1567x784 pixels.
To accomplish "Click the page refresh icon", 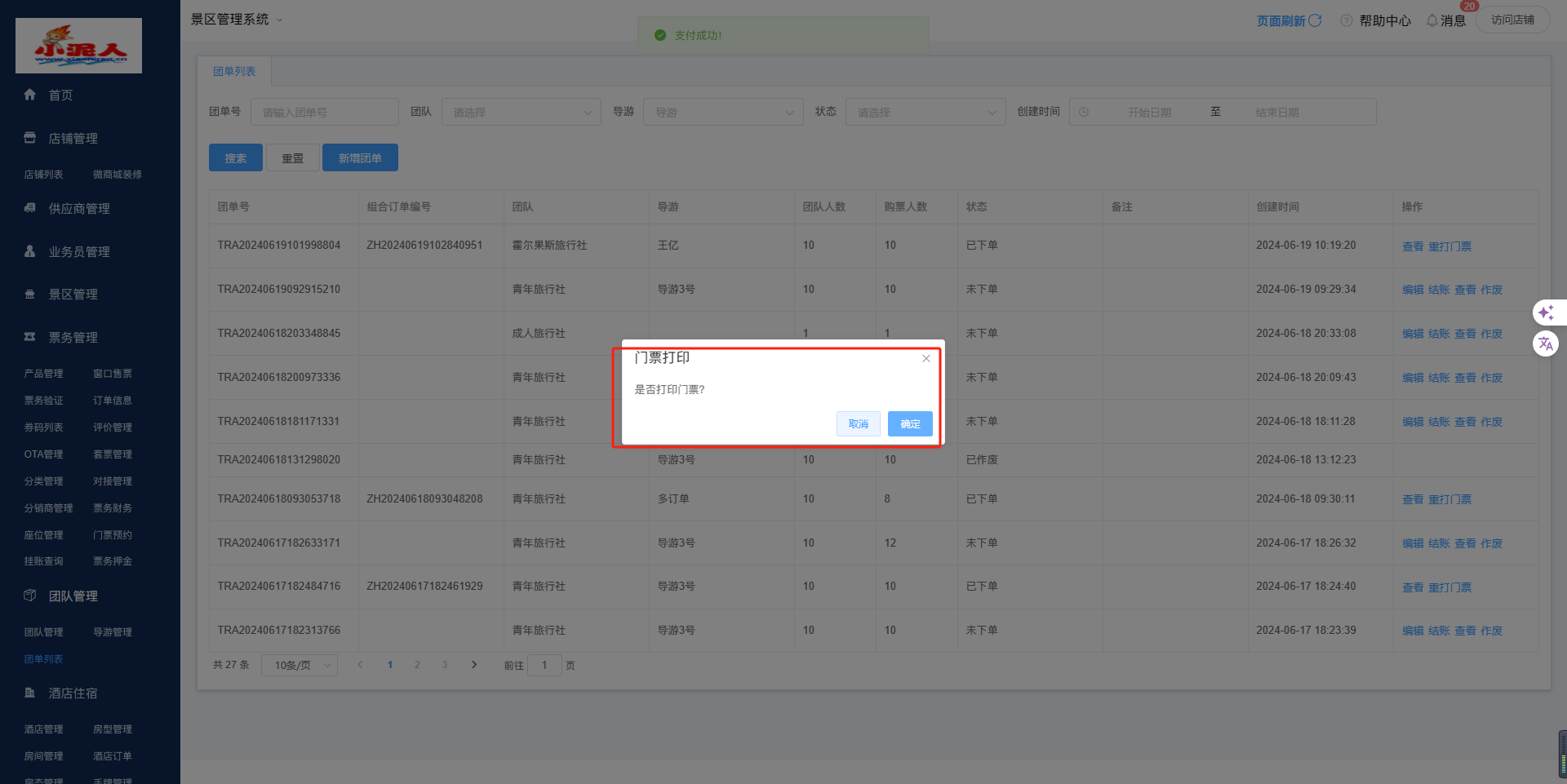I will (1315, 20).
